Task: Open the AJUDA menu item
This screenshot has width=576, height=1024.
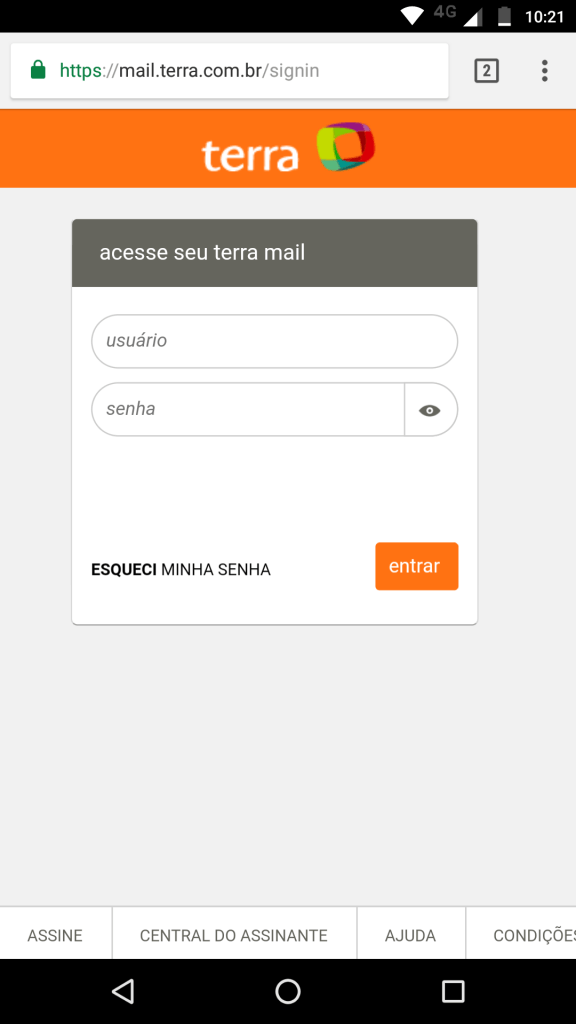Action: click(x=411, y=934)
